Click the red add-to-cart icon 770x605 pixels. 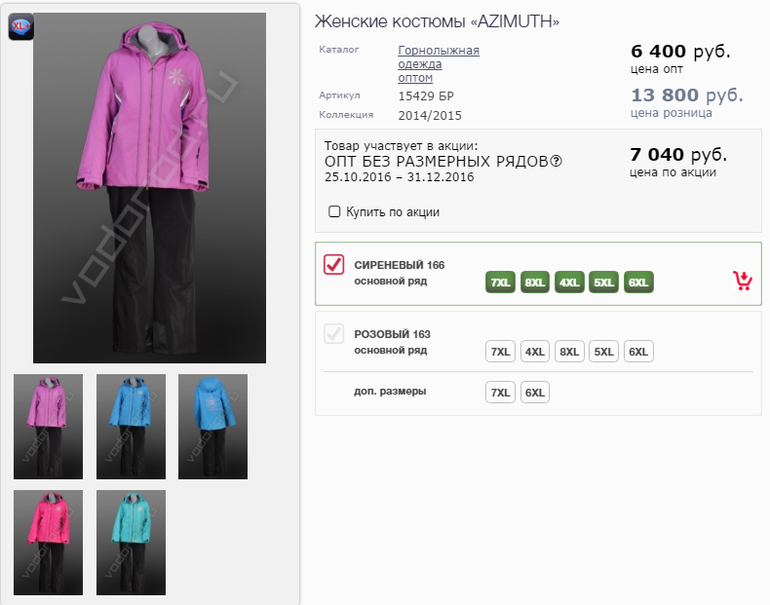(x=742, y=280)
